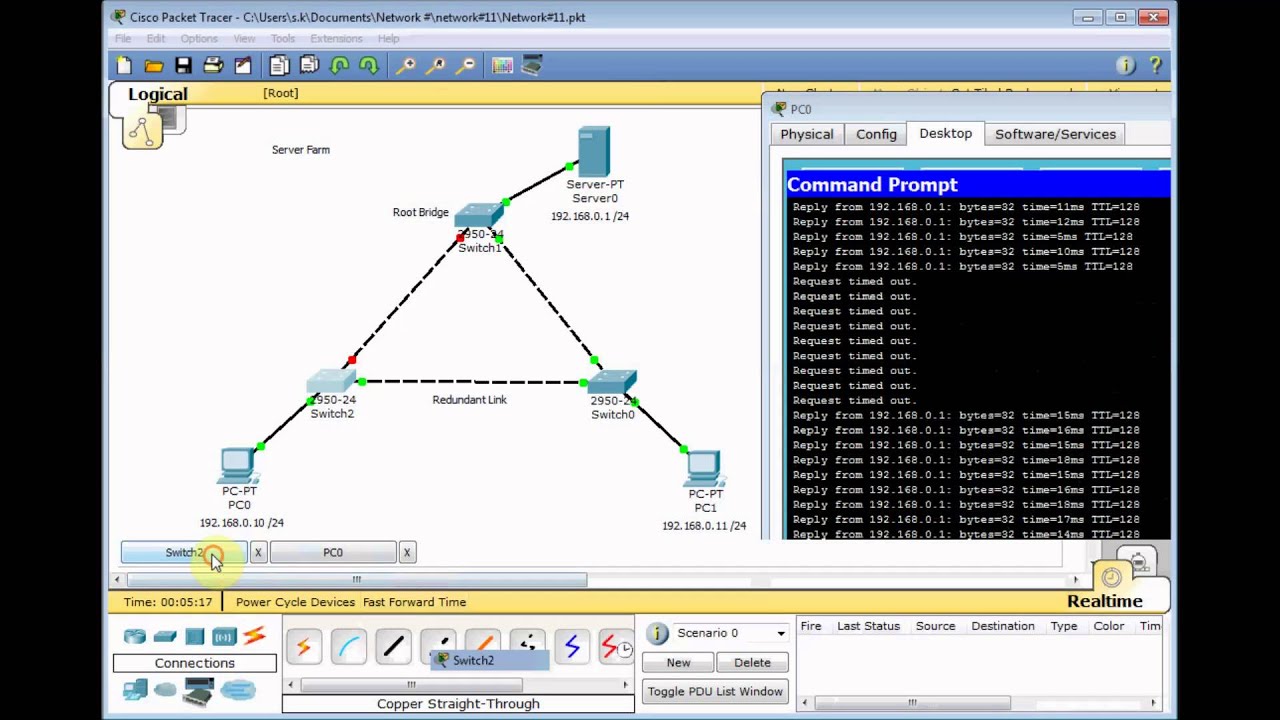The width and height of the screenshot is (1280, 720).
Task: Open a network file via folder icon
Action: (x=153, y=66)
